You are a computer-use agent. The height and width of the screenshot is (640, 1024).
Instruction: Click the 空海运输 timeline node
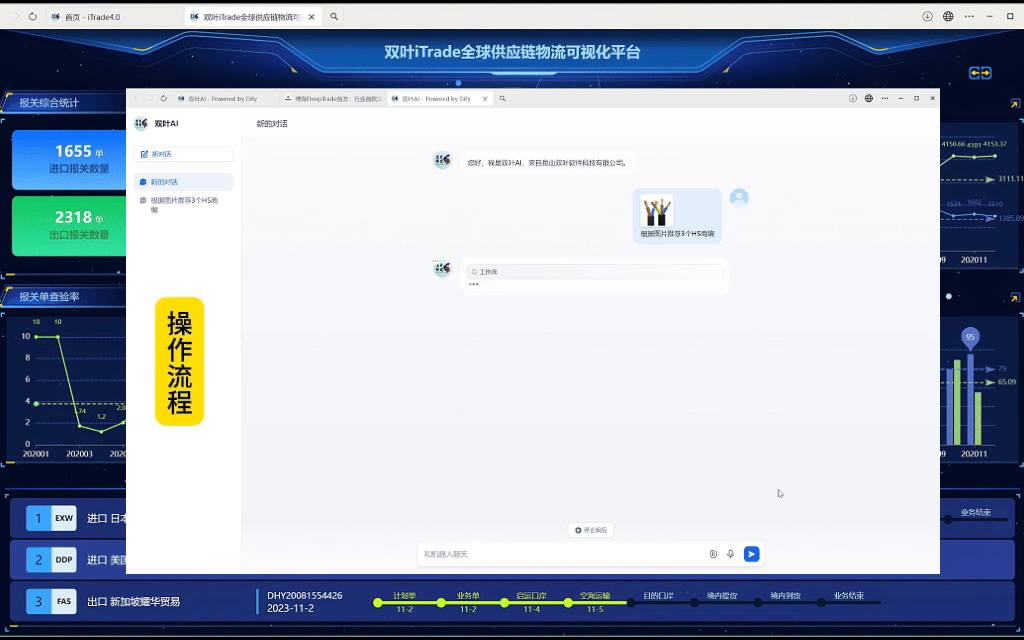pos(568,603)
